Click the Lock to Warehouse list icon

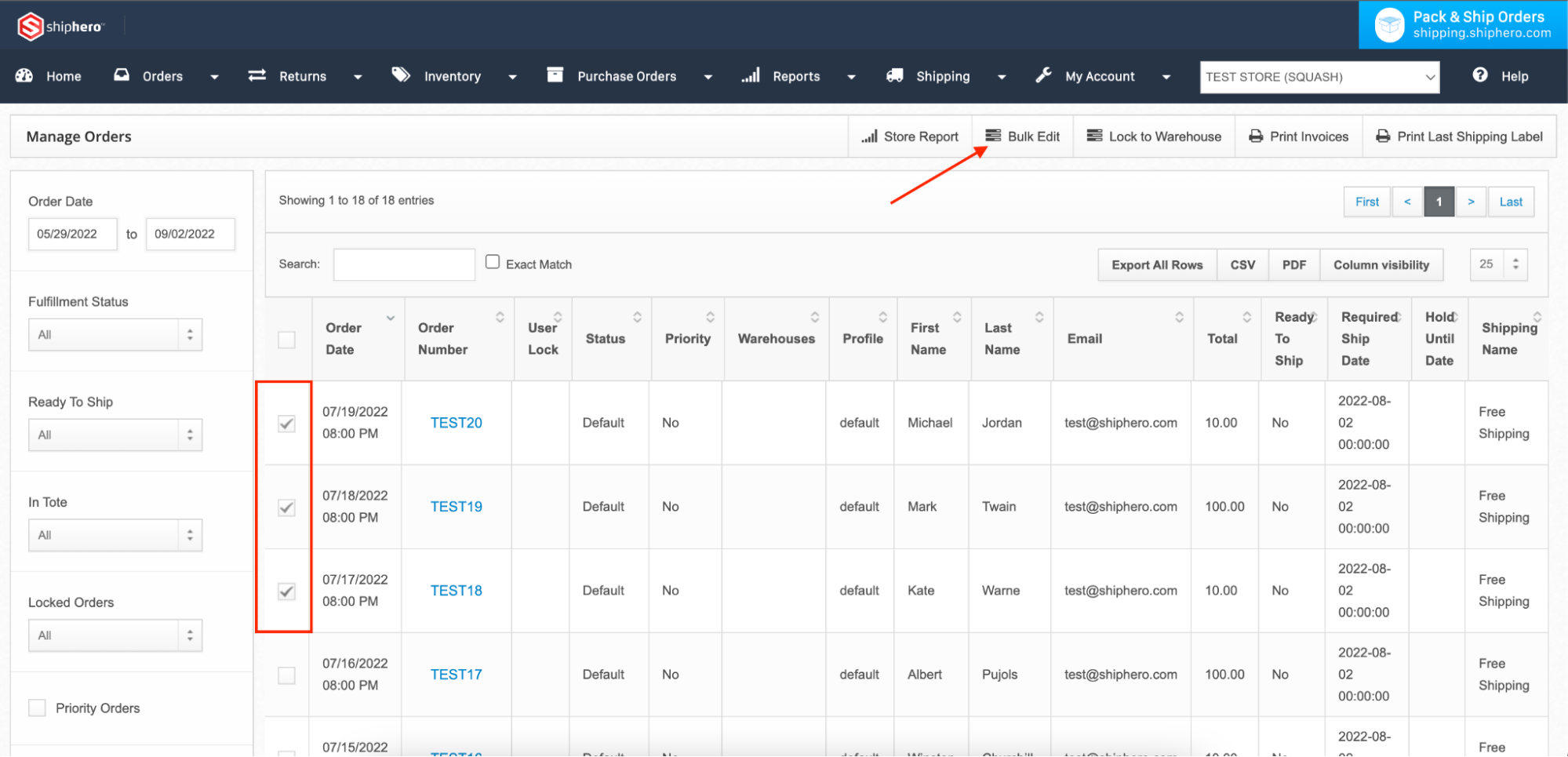pos(1094,136)
